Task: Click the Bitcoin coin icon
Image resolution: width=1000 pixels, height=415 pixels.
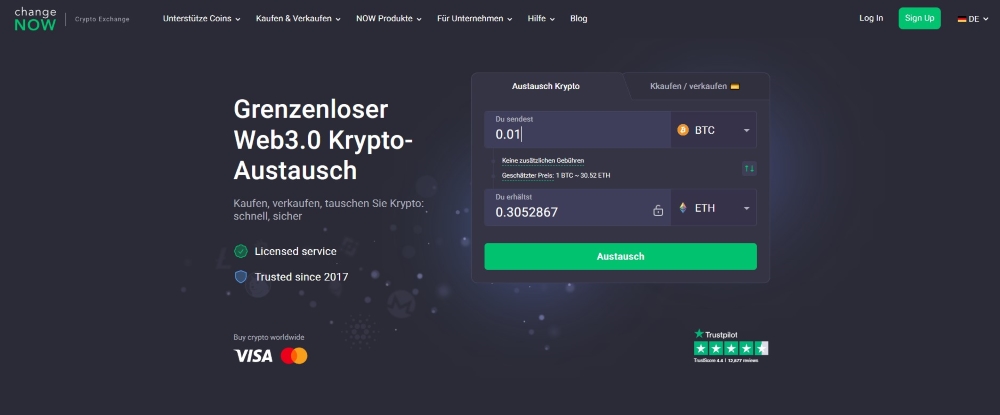Action: pyautogui.click(x=683, y=130)
